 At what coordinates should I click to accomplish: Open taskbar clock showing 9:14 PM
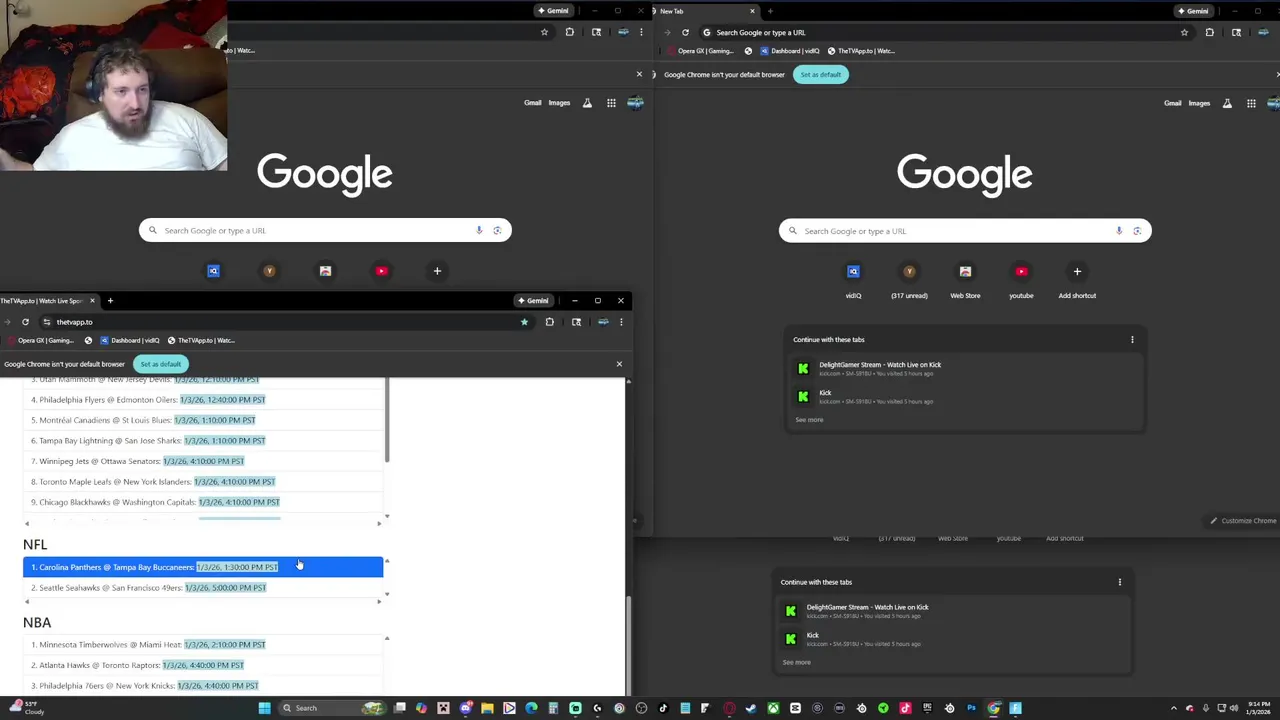1259,708
